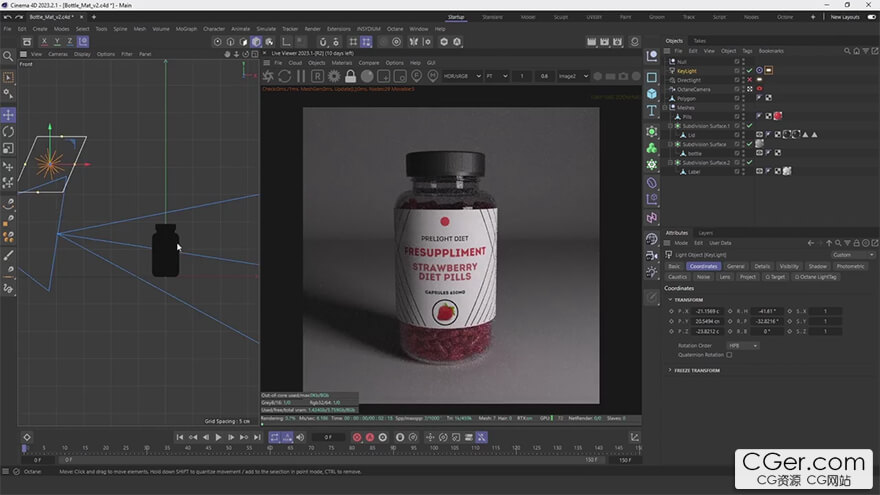Image resolution: width=880 pixels, height=495 pixels.
Task: Toggle KeyLight enable checkmark
Action: tap(749, 71)
